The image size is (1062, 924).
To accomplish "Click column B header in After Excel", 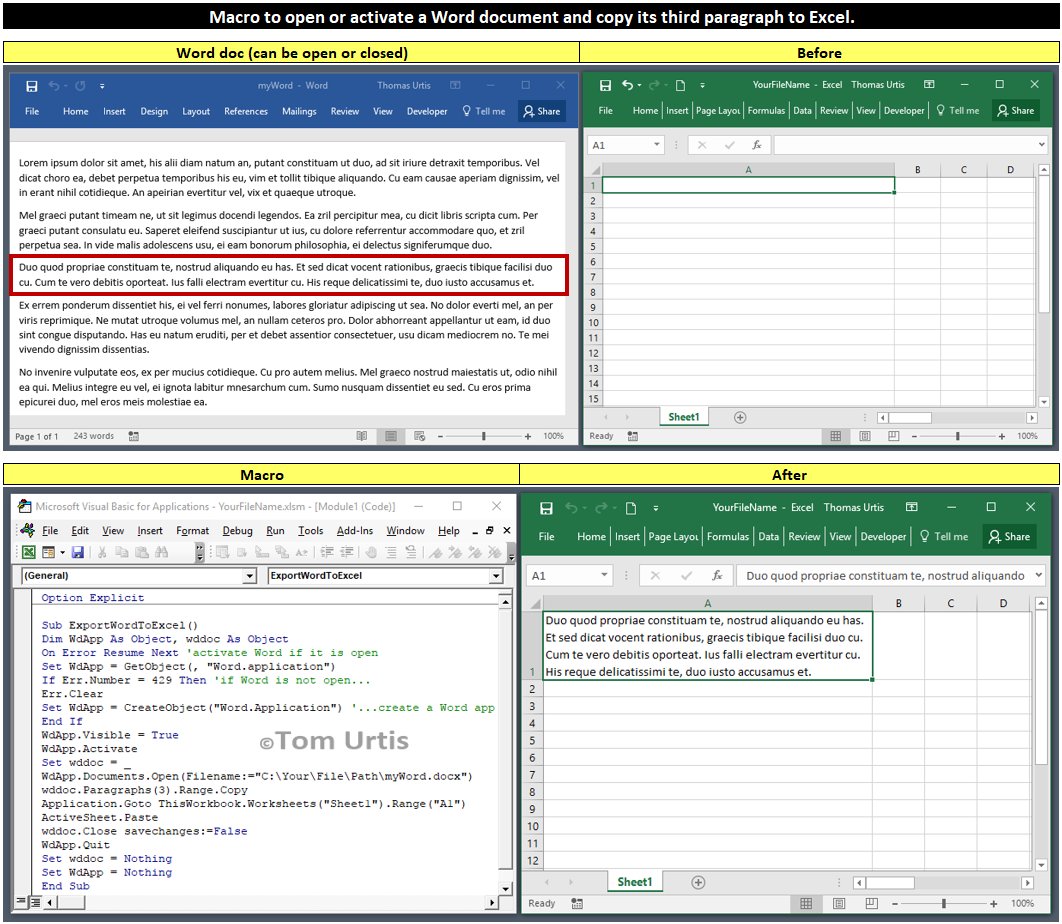I will pyautogui.click(x=898, y=603).
